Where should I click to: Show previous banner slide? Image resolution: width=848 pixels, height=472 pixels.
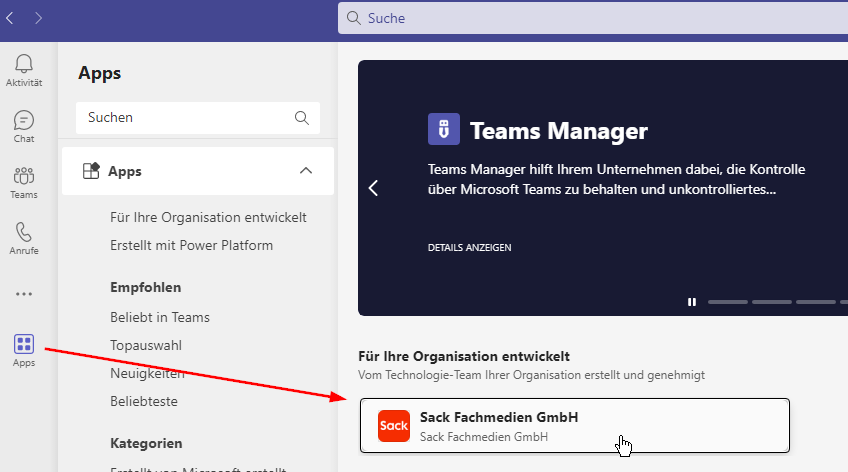click(373, 188)
